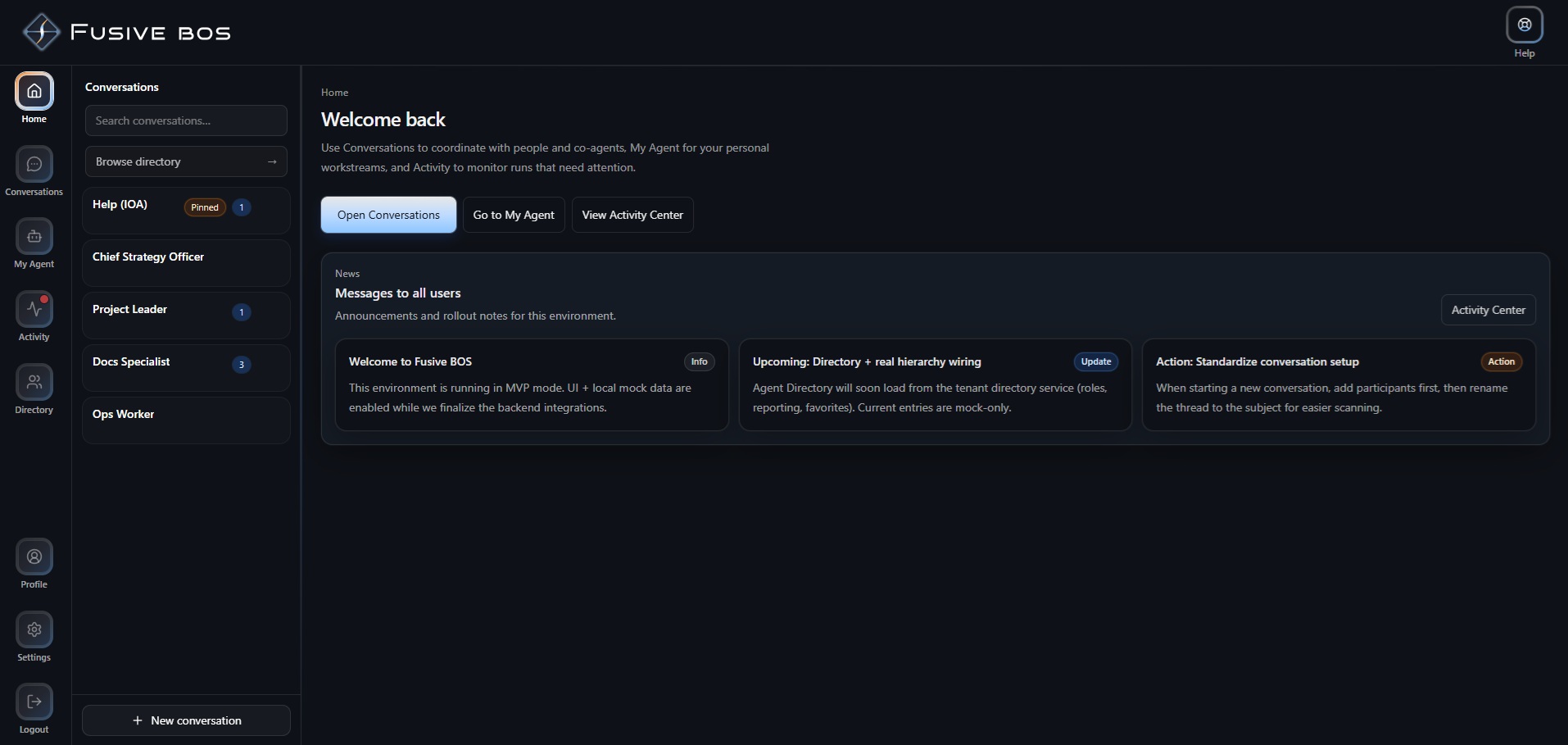Click the Search conversations field
The height and width of the screenshot is (745, 1568).
pyautogui.click(x=186, y=120)
